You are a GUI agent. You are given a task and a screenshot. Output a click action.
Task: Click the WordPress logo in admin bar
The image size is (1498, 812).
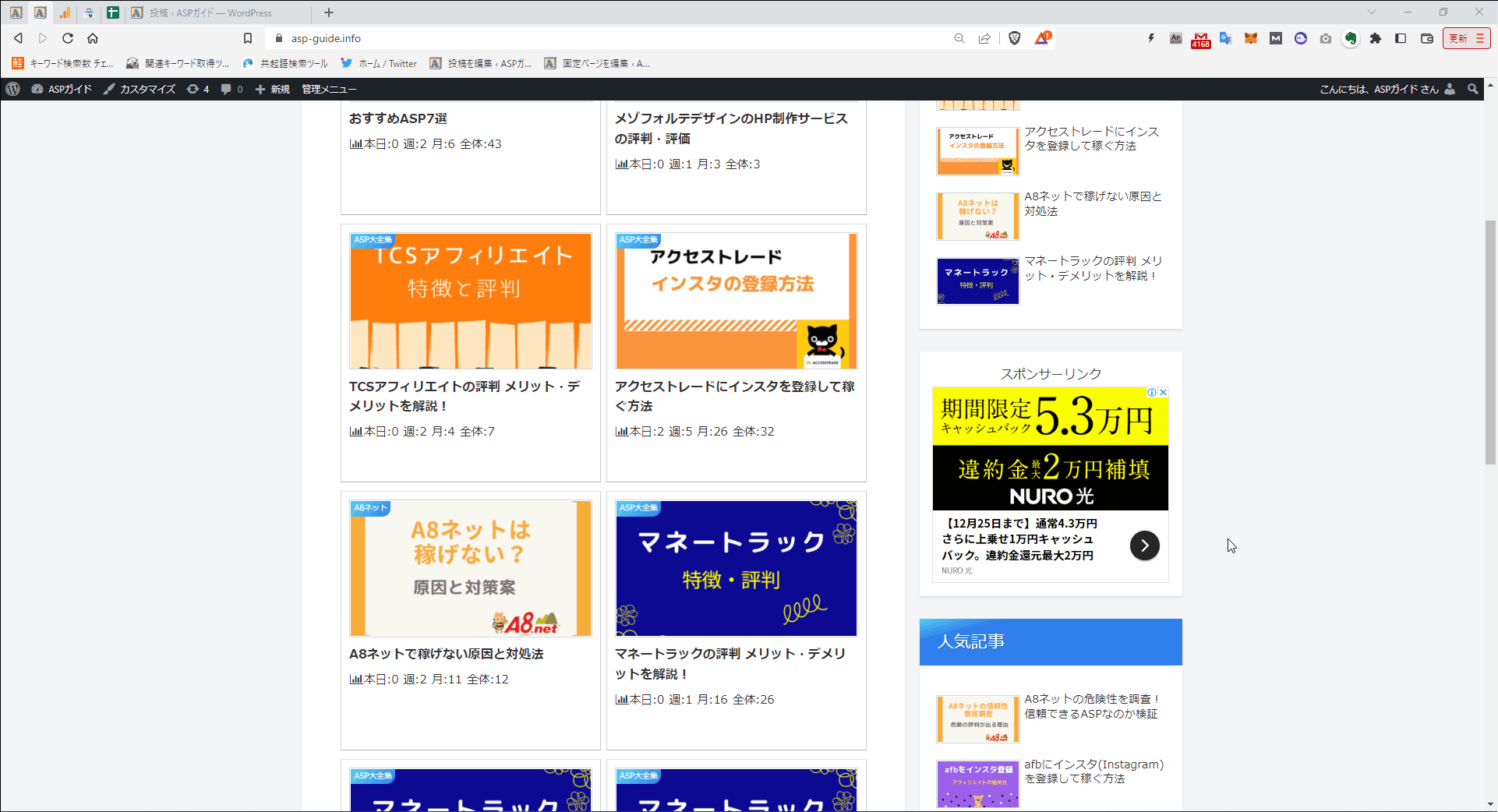pos(13,89)
